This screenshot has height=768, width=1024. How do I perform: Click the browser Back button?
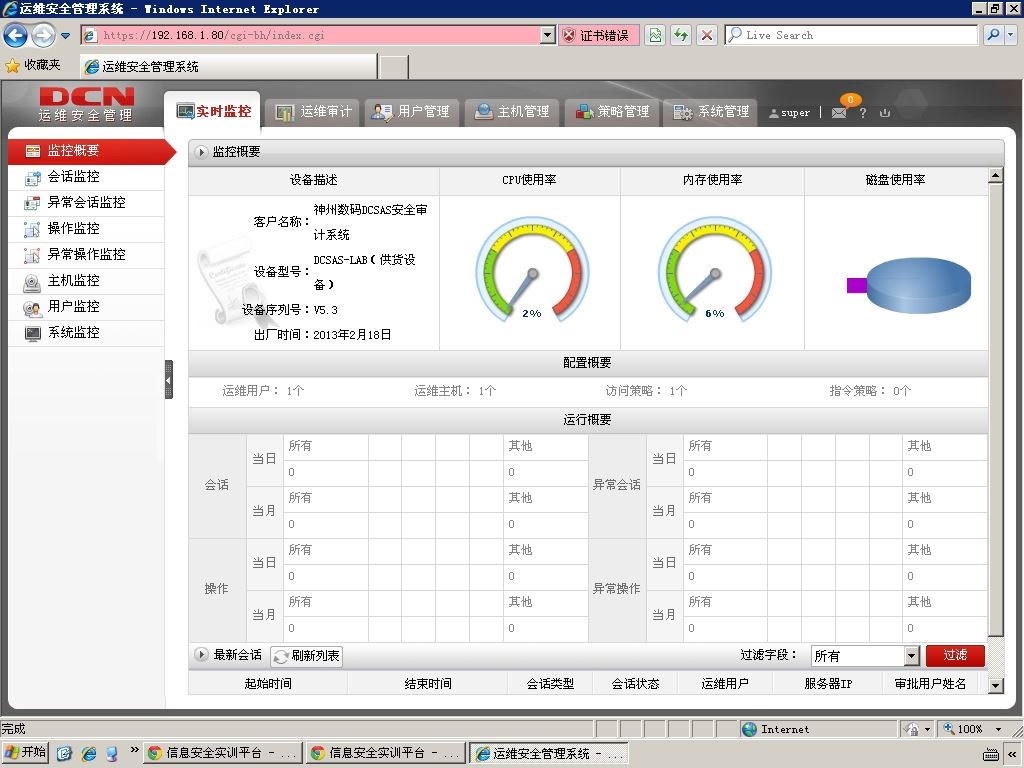click(x=16, y=35)
